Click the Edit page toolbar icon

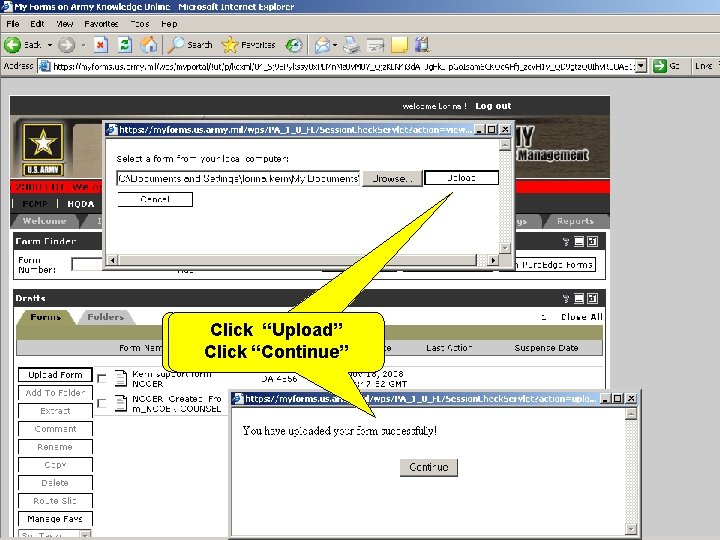[x=375, y=45]
